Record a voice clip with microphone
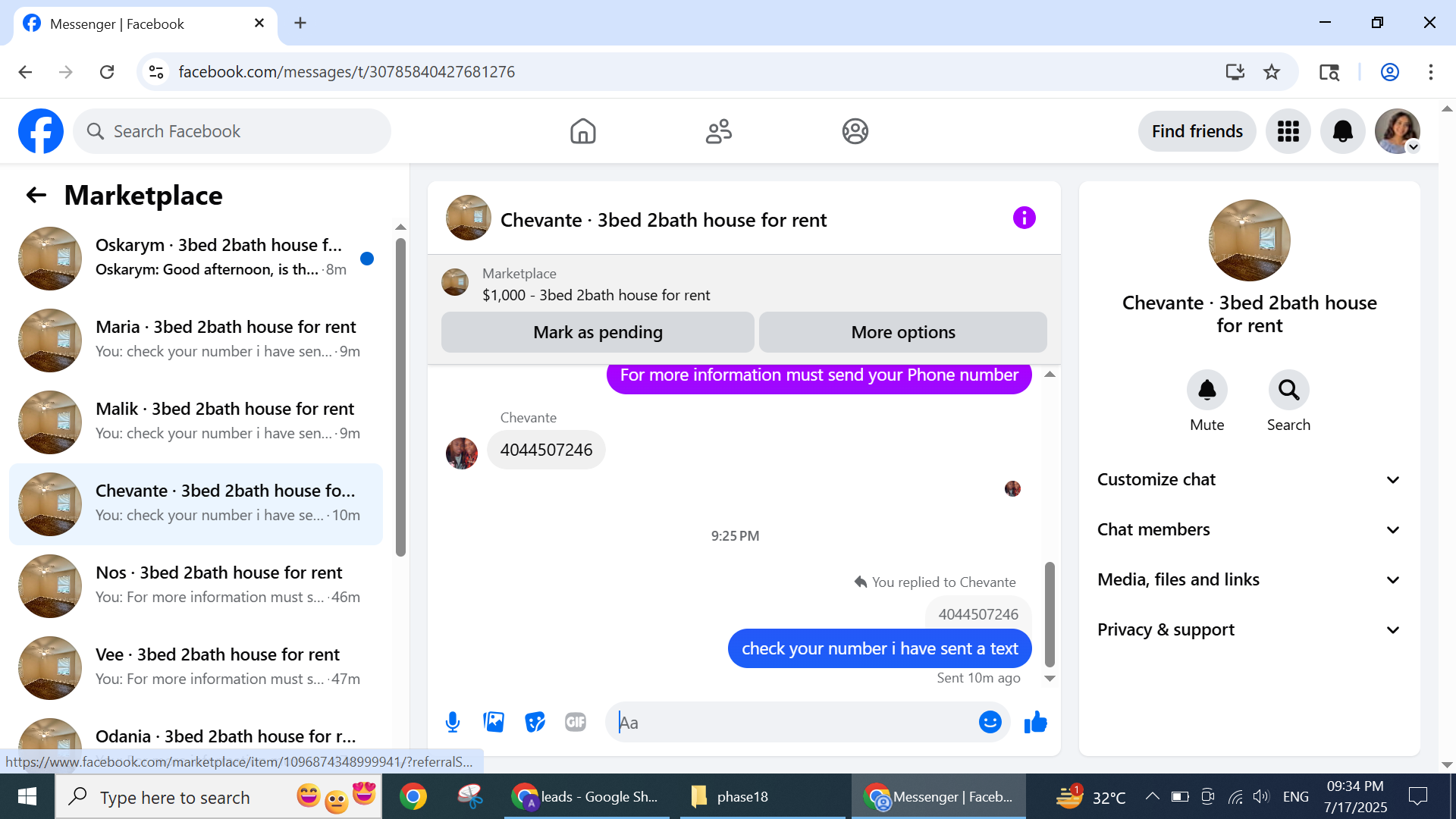 click(453, 722)
